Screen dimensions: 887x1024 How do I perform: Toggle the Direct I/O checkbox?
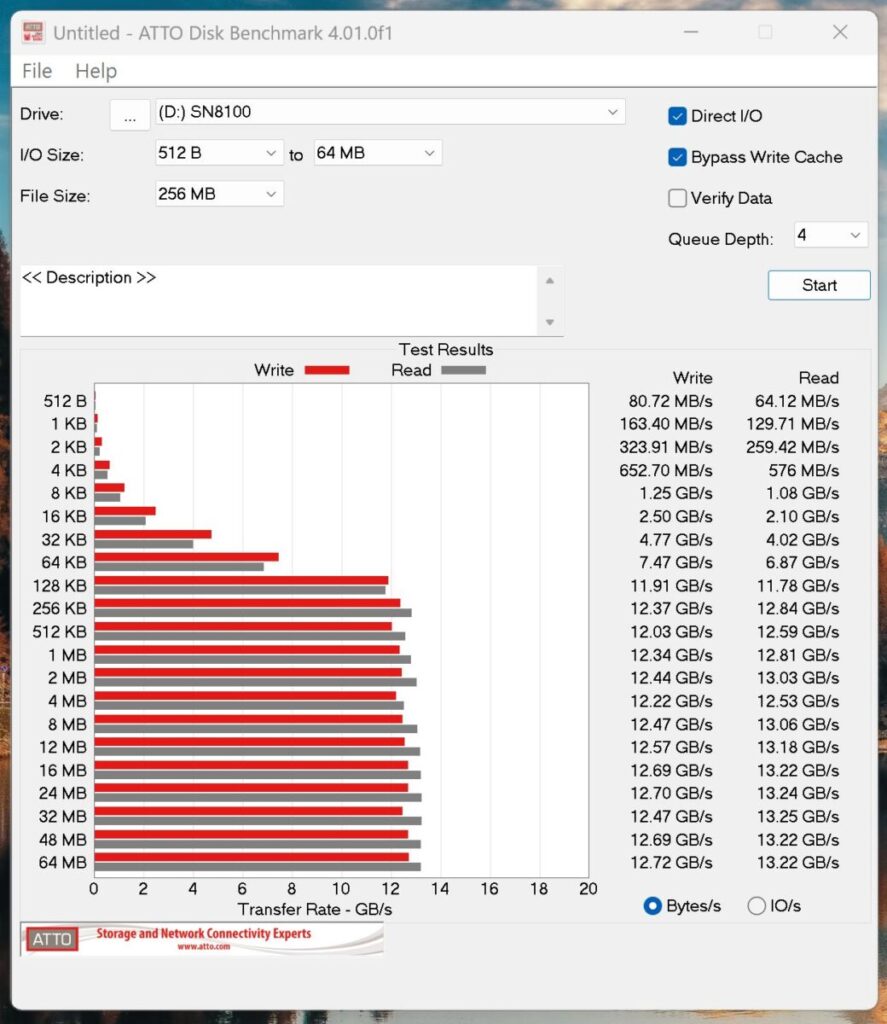tap(677, 116)
